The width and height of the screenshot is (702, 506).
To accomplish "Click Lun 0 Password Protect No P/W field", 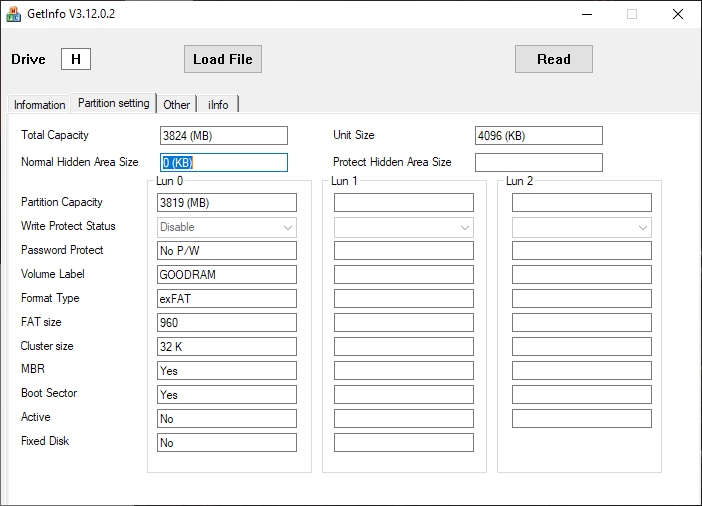I will point(227,250).
